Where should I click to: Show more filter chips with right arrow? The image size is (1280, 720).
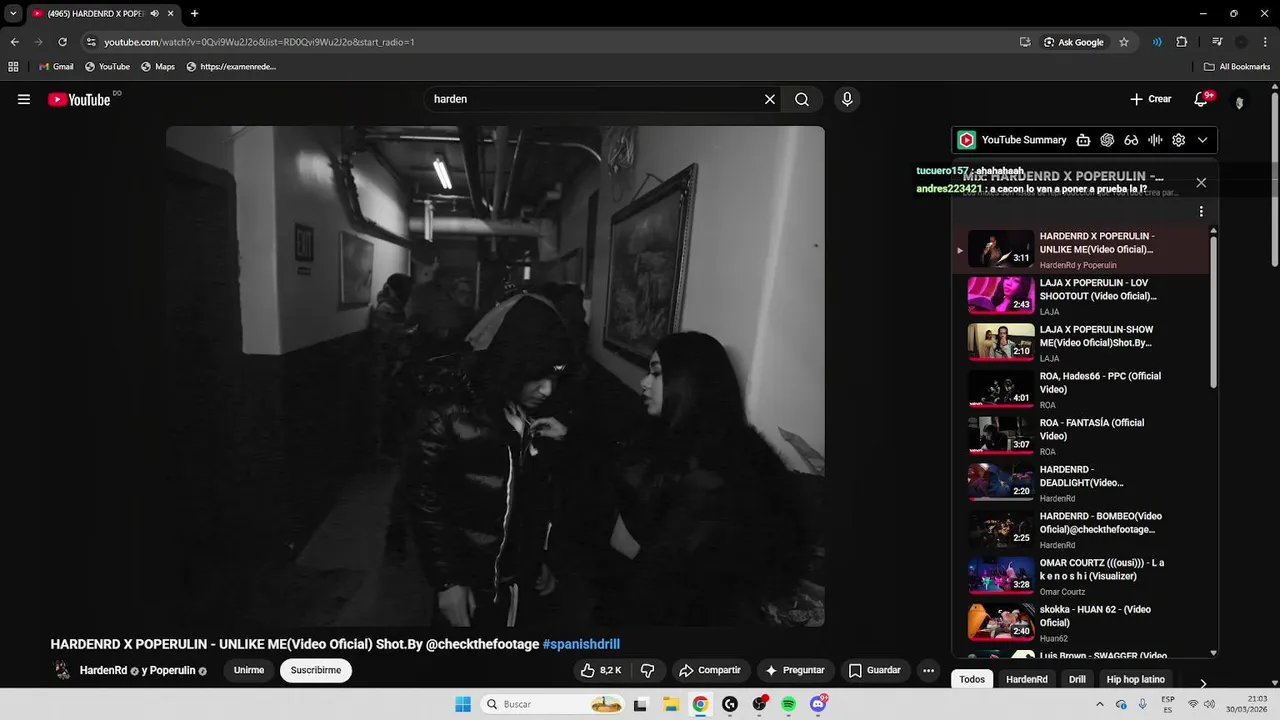click(1203, 683)
